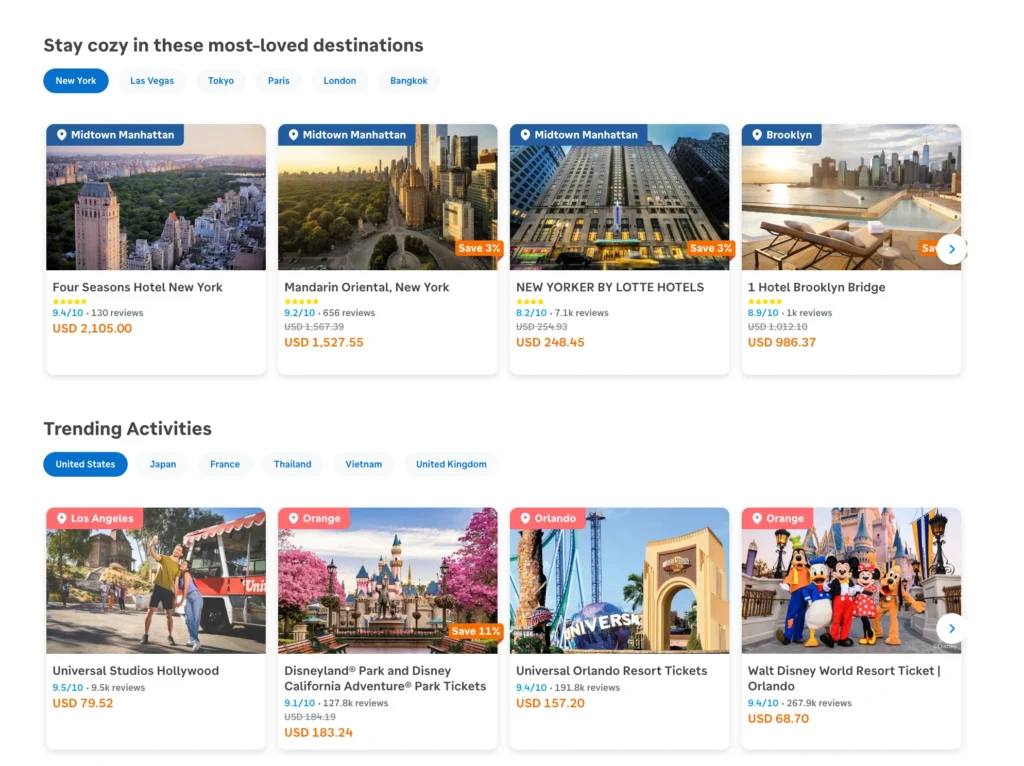Click the star rating of Four Seasons Hotel
This screenshot has width=1024, height=766.
[69, 302]
